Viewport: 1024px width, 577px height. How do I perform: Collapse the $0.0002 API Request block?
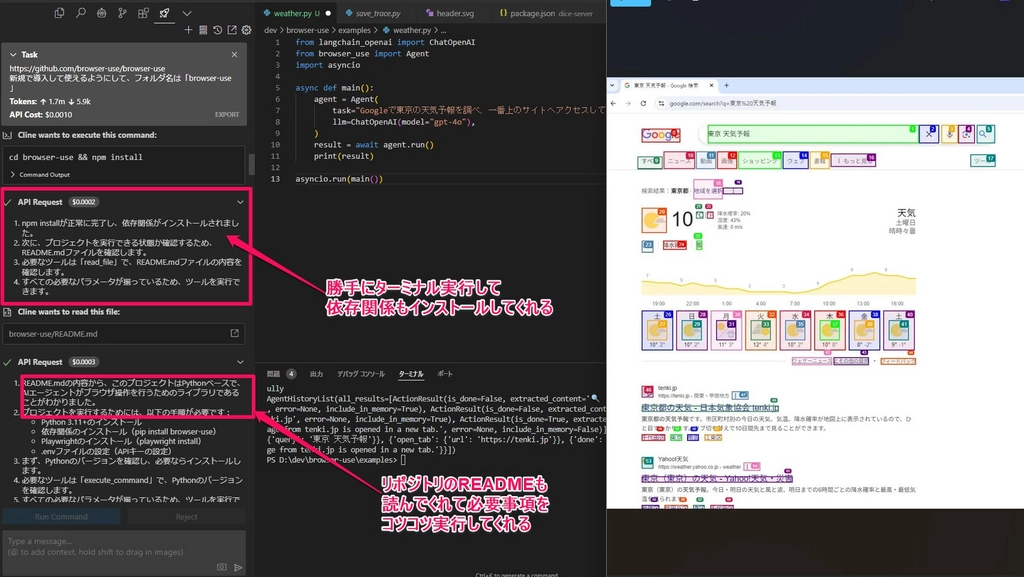point(240,202)
